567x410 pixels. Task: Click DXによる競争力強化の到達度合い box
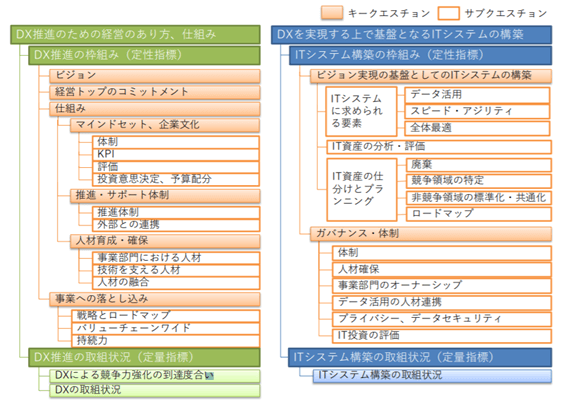(x=155, y=376)
